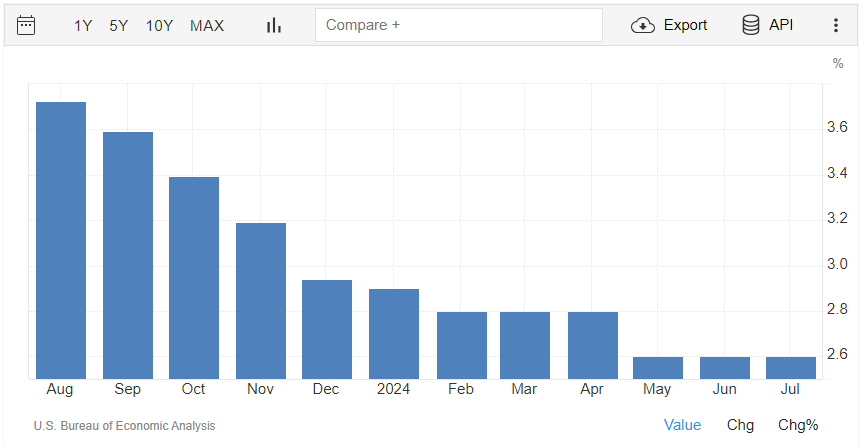Open the three-dot more options menu

click(835, 25)
